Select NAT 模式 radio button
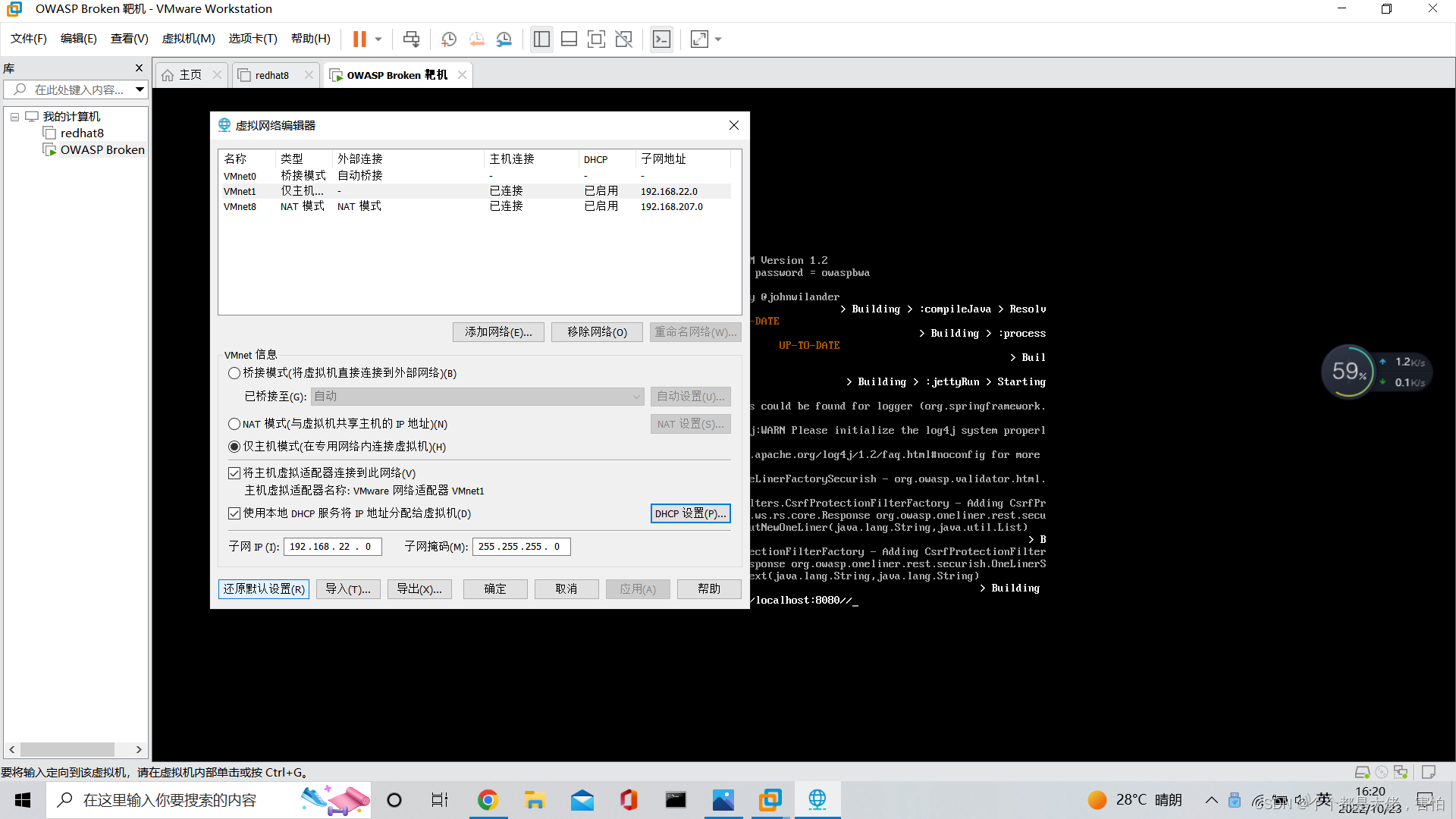This screenshot has height=819, width=1456. pyautogui.click(x=234, y=424)
